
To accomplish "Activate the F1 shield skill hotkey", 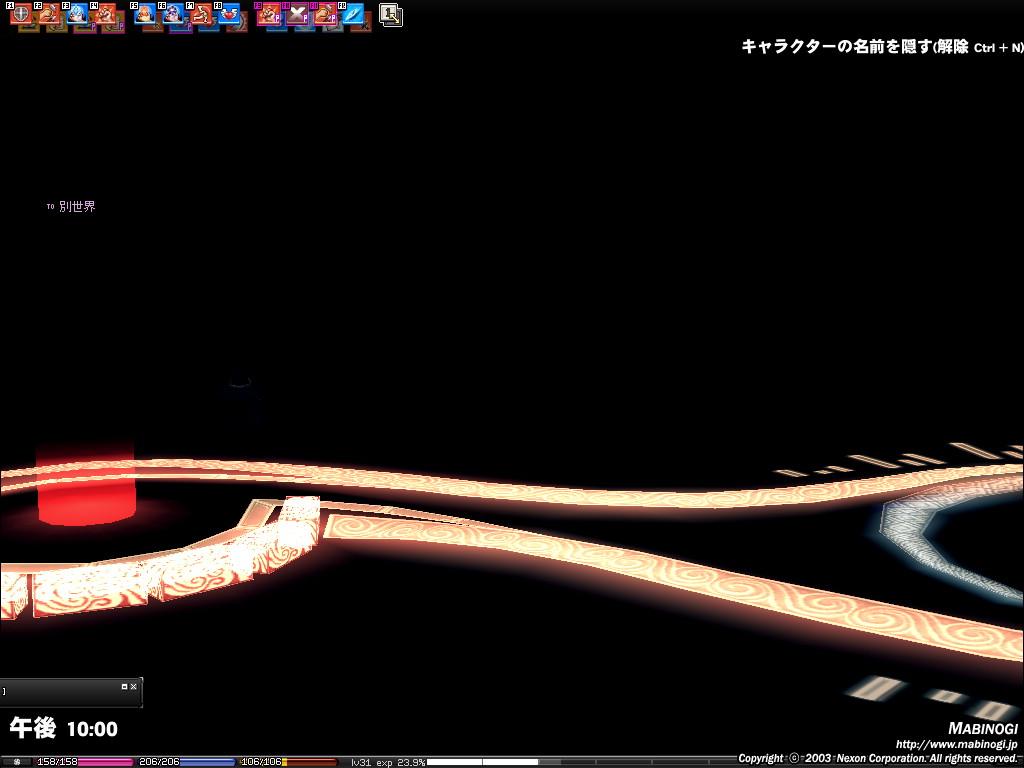I will coord(21,12).
